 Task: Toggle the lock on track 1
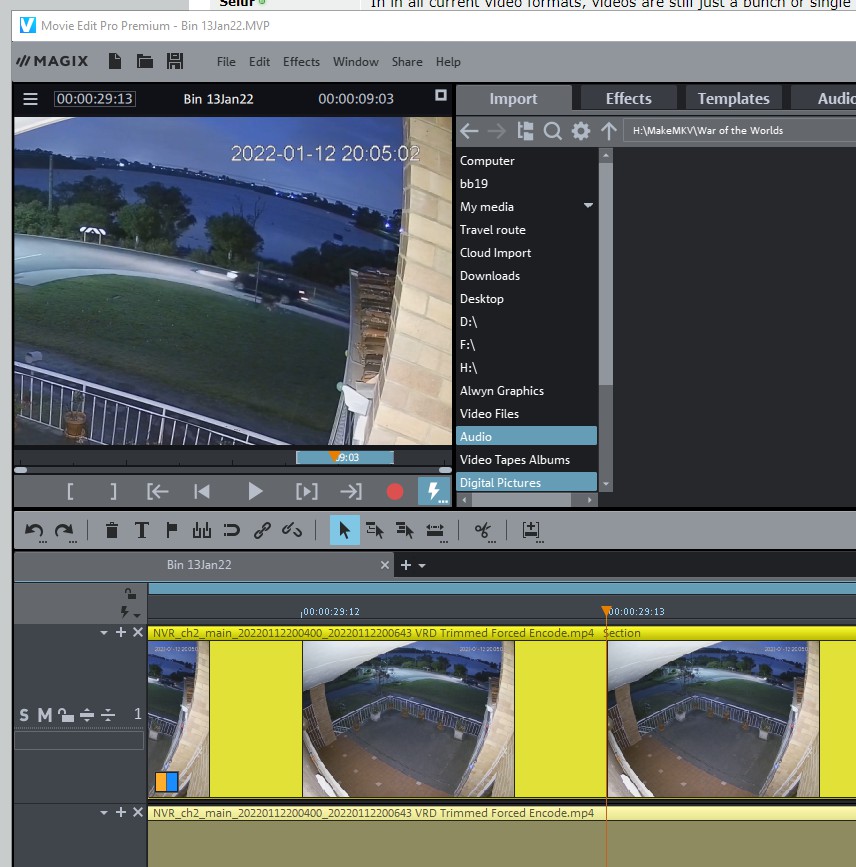[64, 715]
